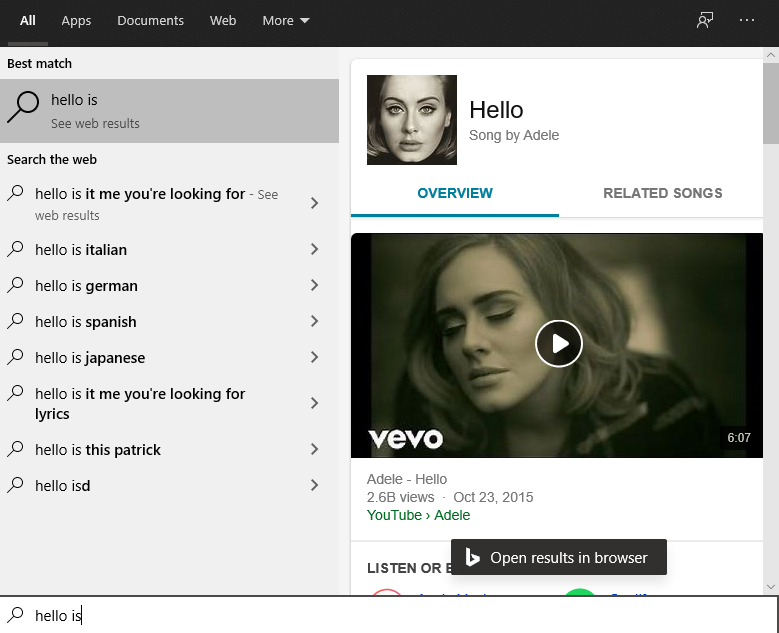Play the Adele Hello video
This screenshot has height=633, width=779.
pyautogui.click(x=558, y=344)
